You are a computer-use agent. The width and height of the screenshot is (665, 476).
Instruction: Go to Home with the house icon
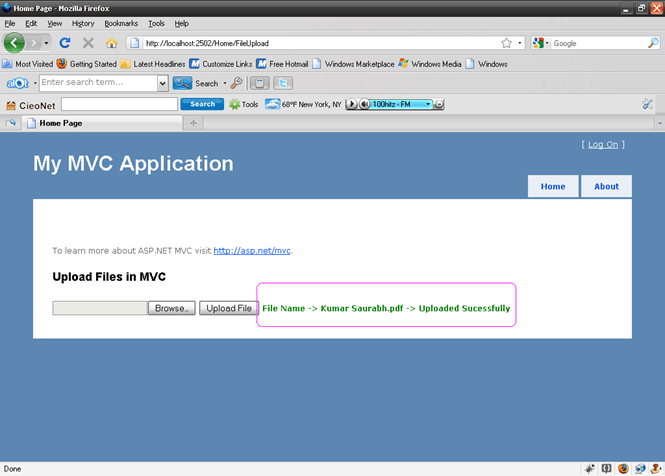[x=112, y=43]
